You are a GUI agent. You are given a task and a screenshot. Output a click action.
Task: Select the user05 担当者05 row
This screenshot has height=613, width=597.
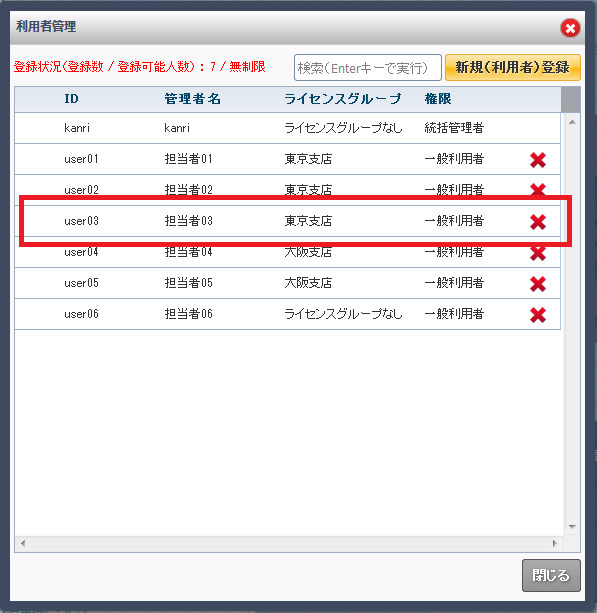[287, 283]
